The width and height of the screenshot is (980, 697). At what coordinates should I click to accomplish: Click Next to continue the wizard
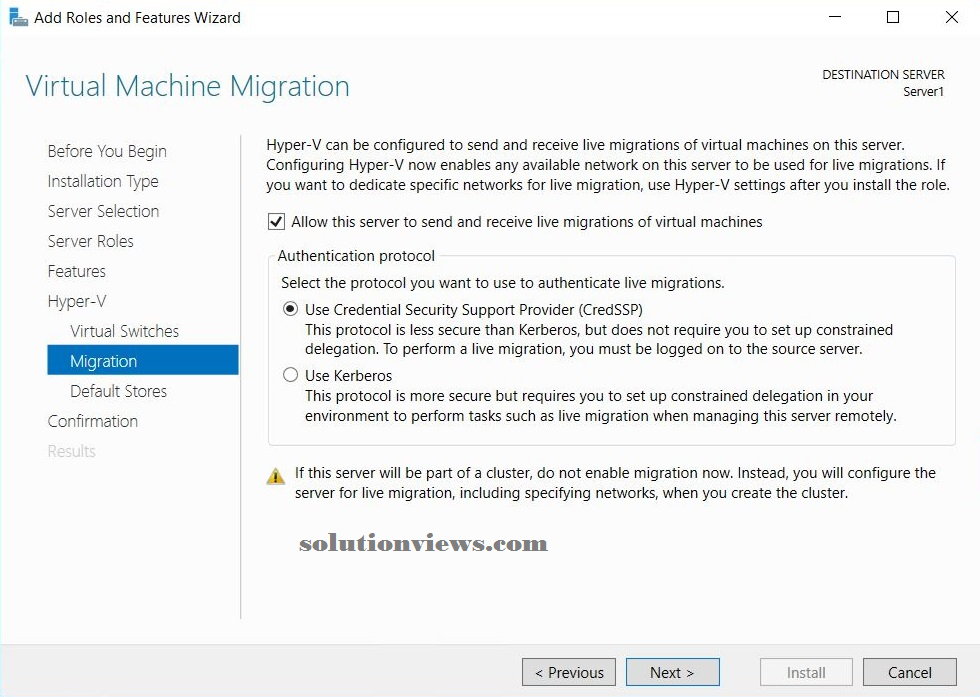672,672
